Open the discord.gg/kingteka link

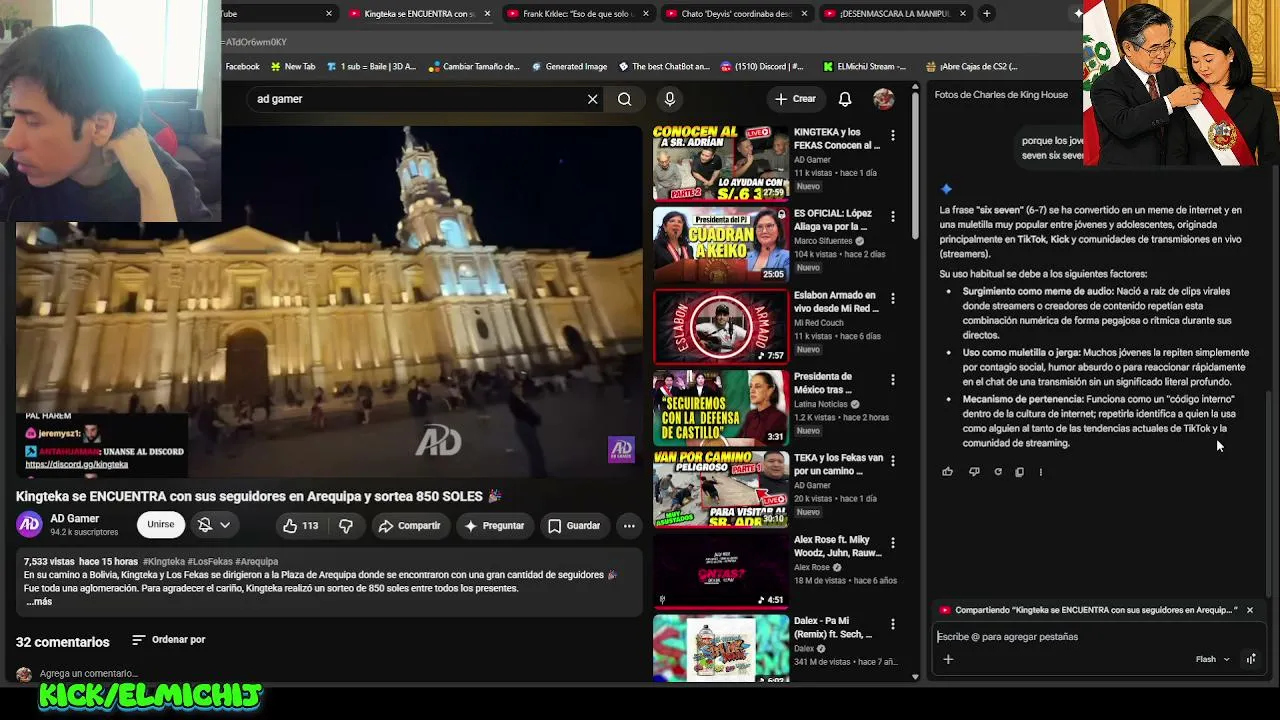77,465
